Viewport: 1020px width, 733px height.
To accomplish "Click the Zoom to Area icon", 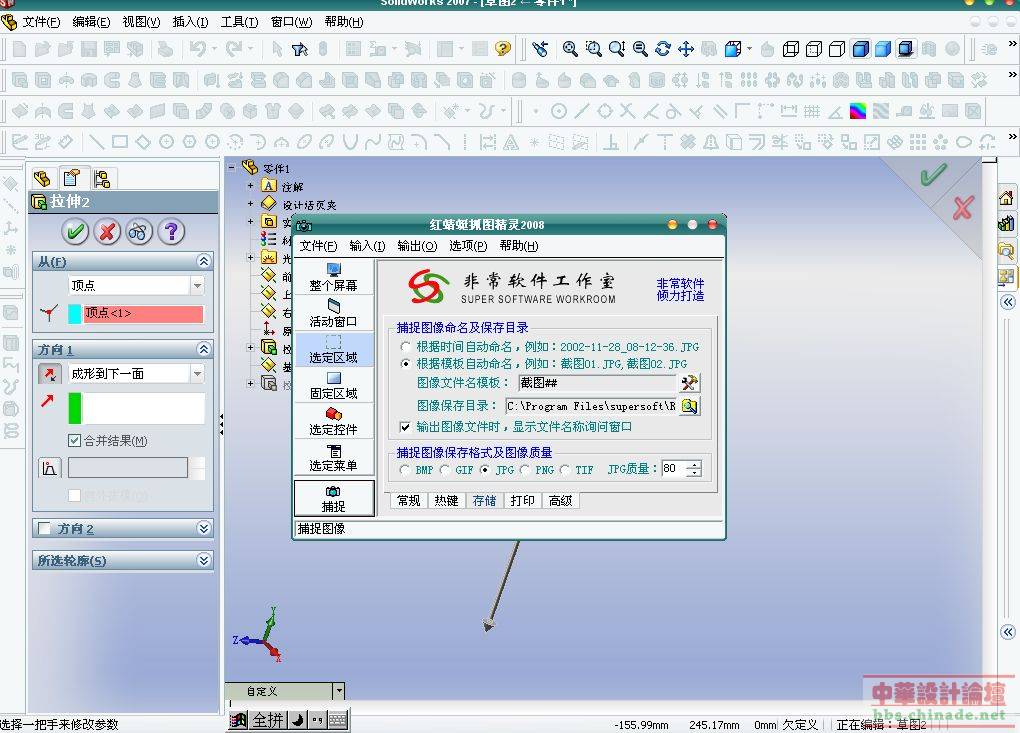I will tap(593, 49).
